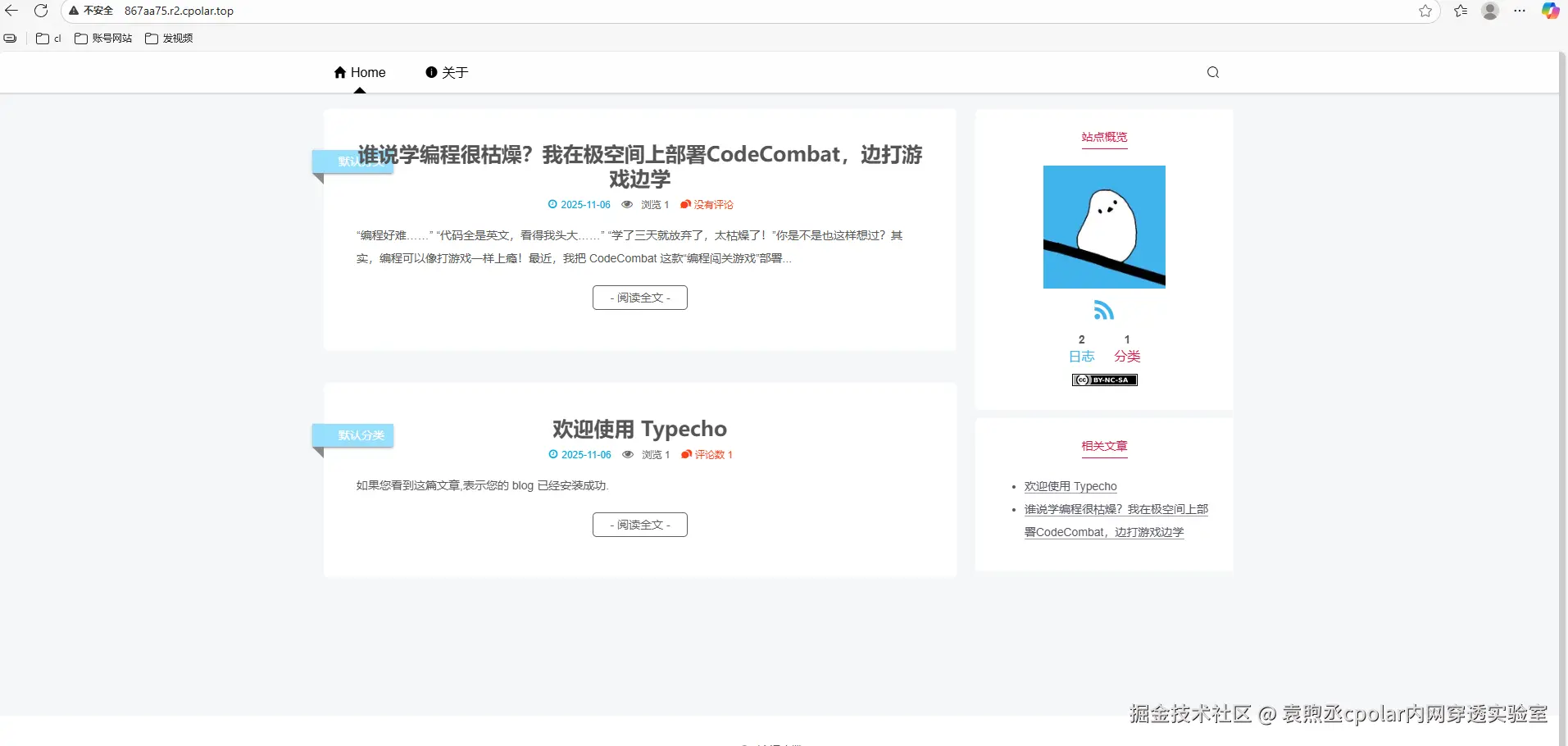Image resolution: width=1568 pixels, height=746 pixels.
Task: Click the not-secure warning icon
Action: [74, 11]
